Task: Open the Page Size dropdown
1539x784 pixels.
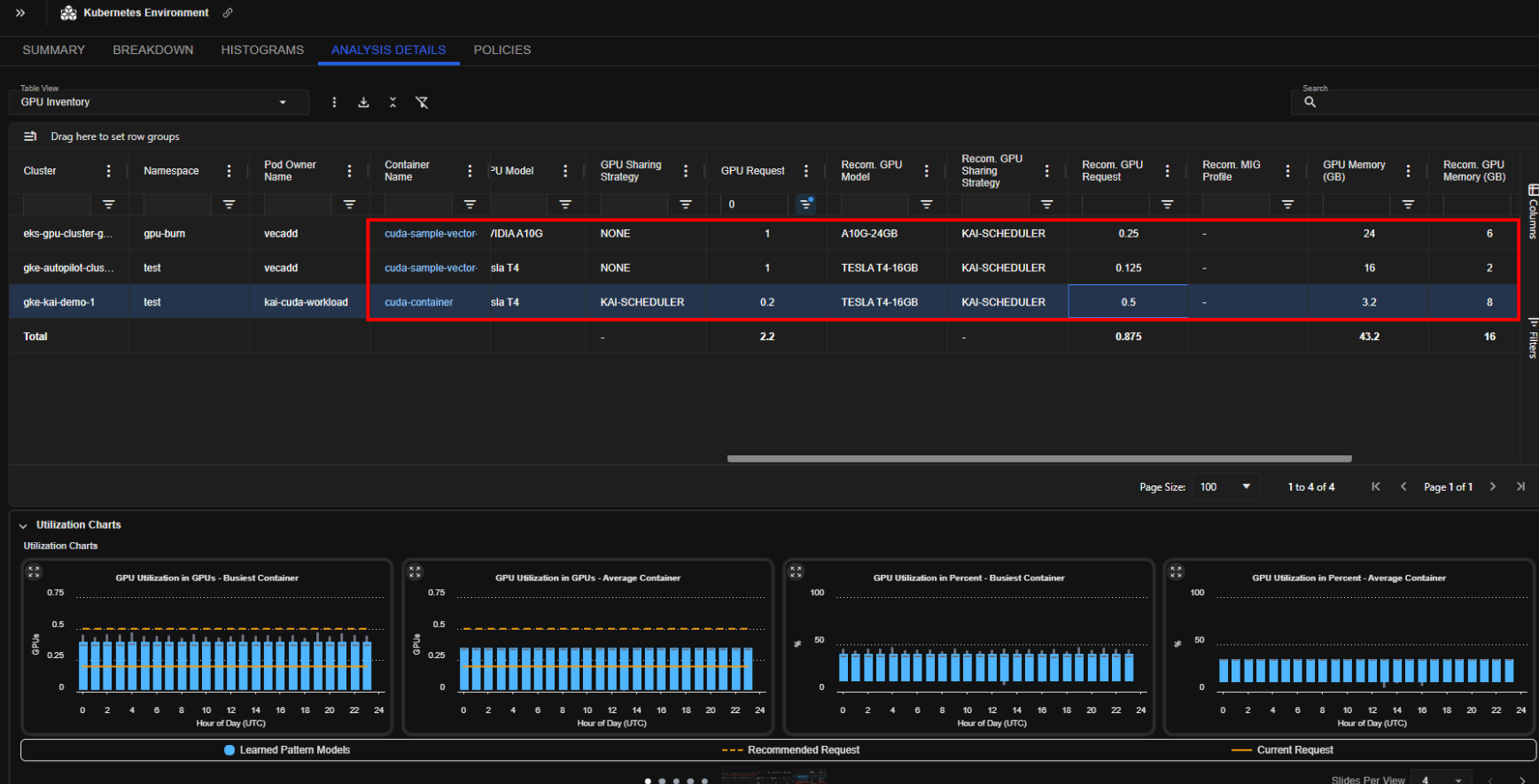Action: coord(1225,486)
